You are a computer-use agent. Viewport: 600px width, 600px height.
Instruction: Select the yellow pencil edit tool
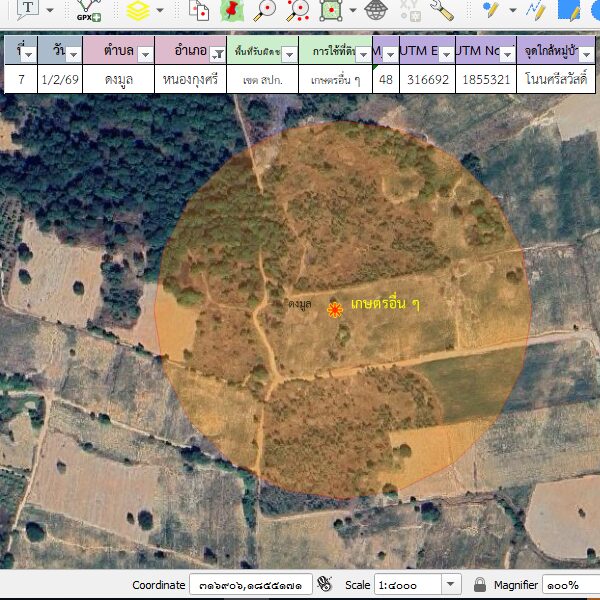click(490, 10)
